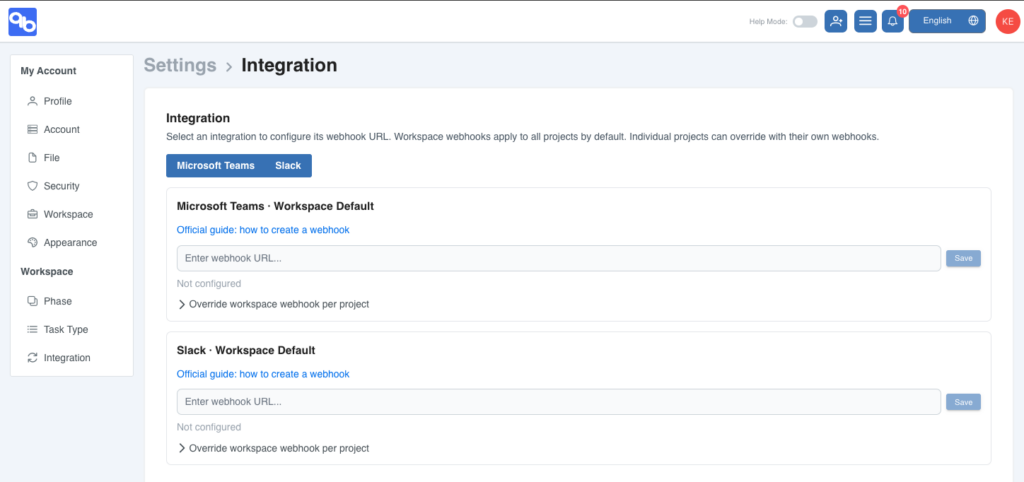Open the English language dropdown
This screenshot has height=482, width=1024.
(x=947, y=21)
